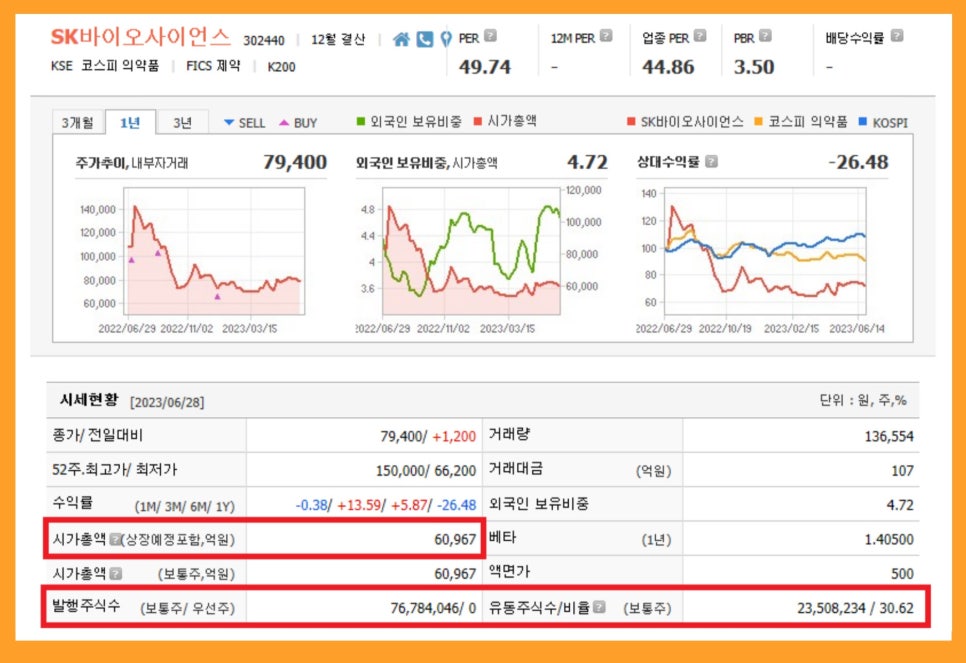Click the 단위 : 원, 주,% note
This screenshot has height=663, width=966.
point(862,401)
